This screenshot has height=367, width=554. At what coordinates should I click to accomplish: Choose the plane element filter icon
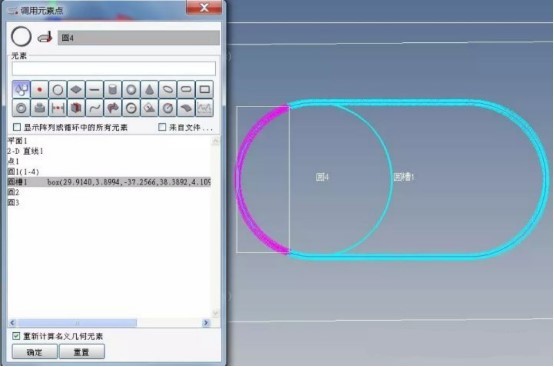(x=76, y=89)
